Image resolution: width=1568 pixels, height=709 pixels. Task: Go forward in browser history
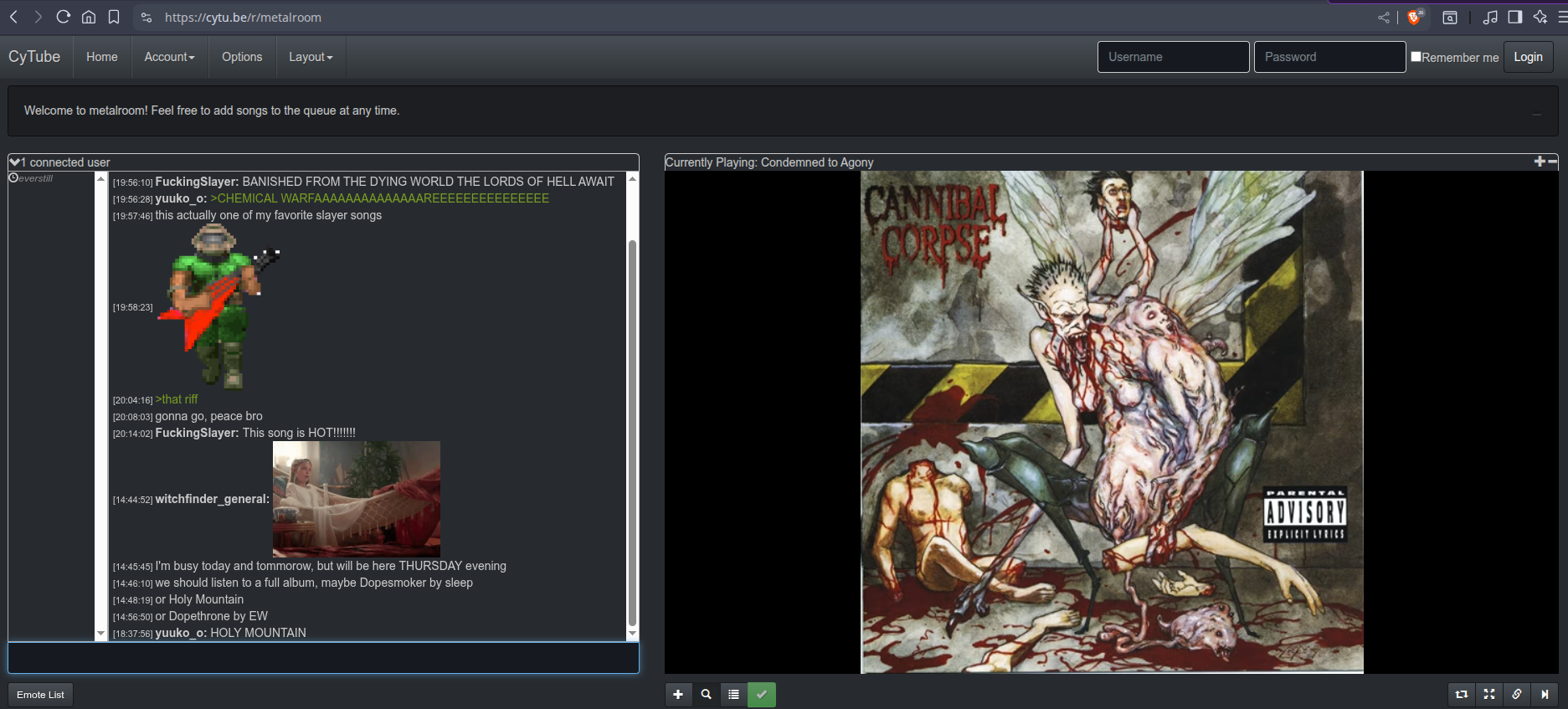[x=38, y=17]
